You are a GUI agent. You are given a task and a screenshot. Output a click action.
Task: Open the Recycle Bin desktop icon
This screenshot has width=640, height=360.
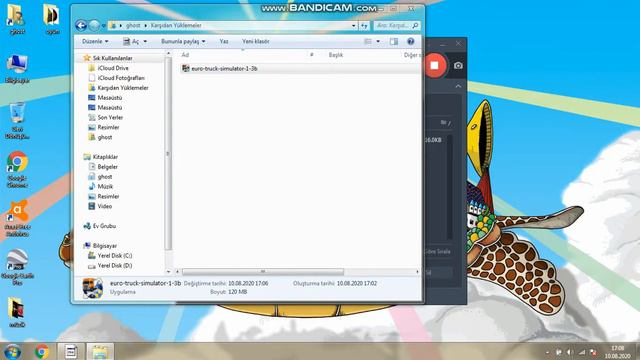(17, 121)
